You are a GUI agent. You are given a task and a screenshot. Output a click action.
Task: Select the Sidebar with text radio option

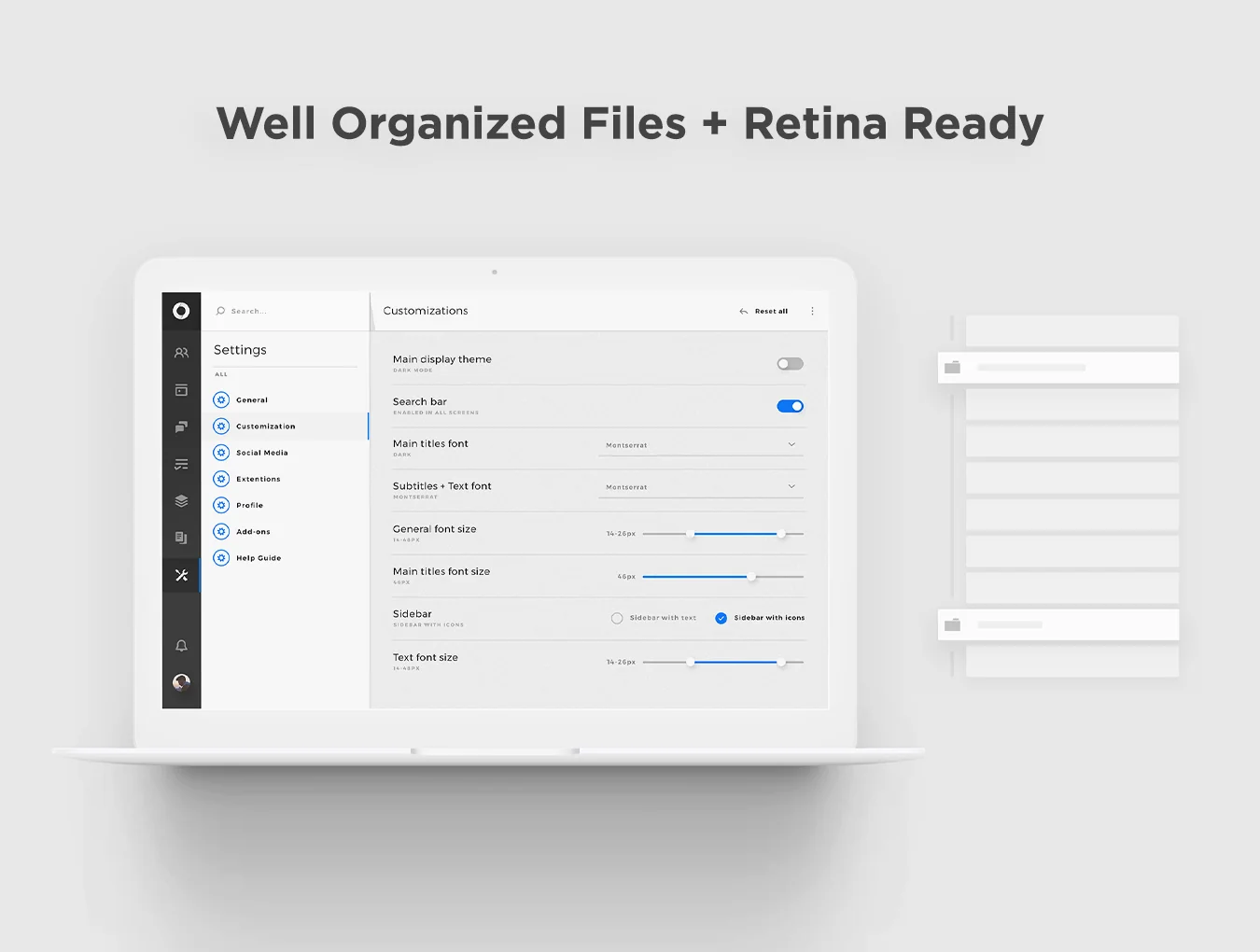point(617,618)
